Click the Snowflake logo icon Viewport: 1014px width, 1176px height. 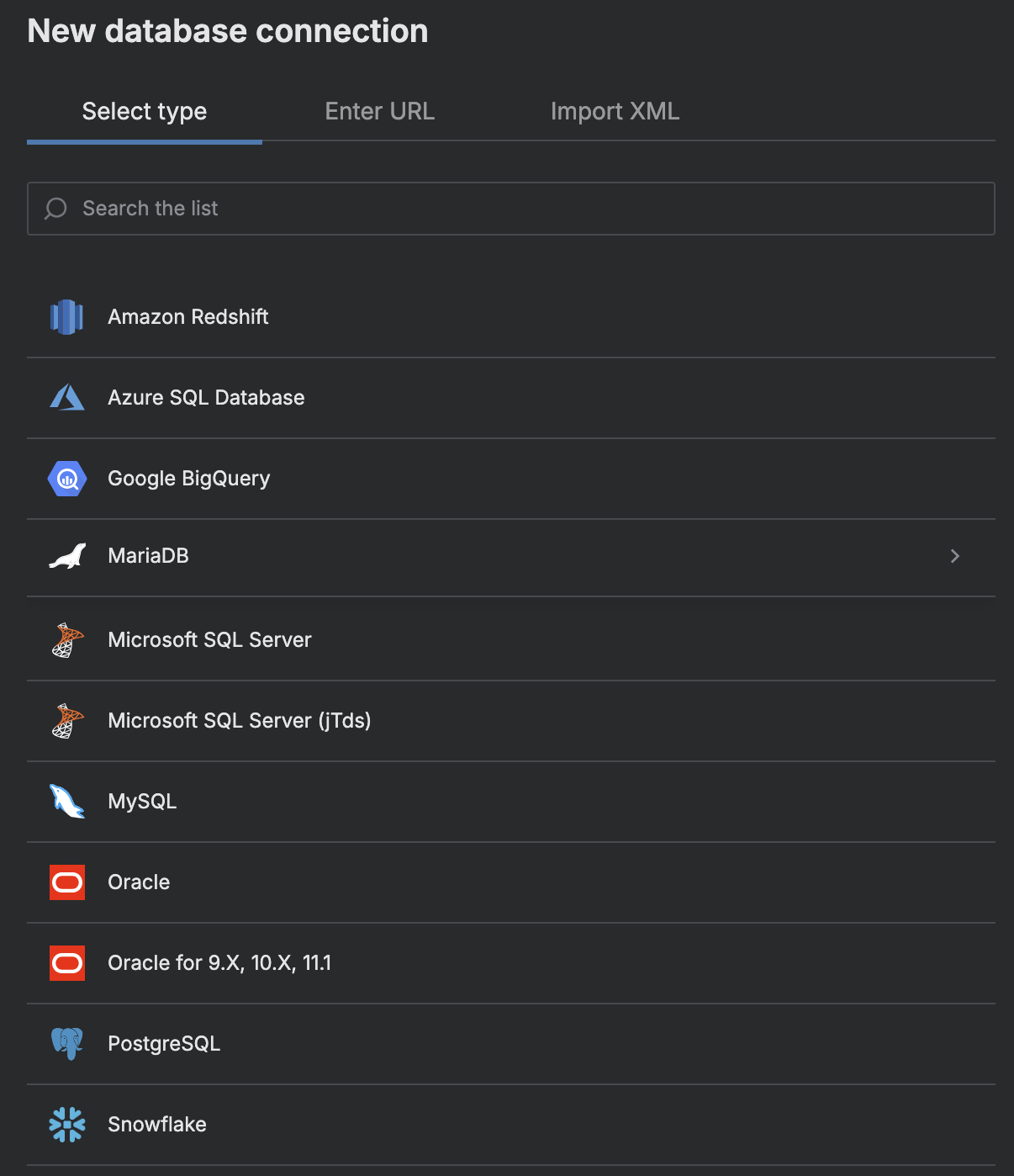point(66,1125)
